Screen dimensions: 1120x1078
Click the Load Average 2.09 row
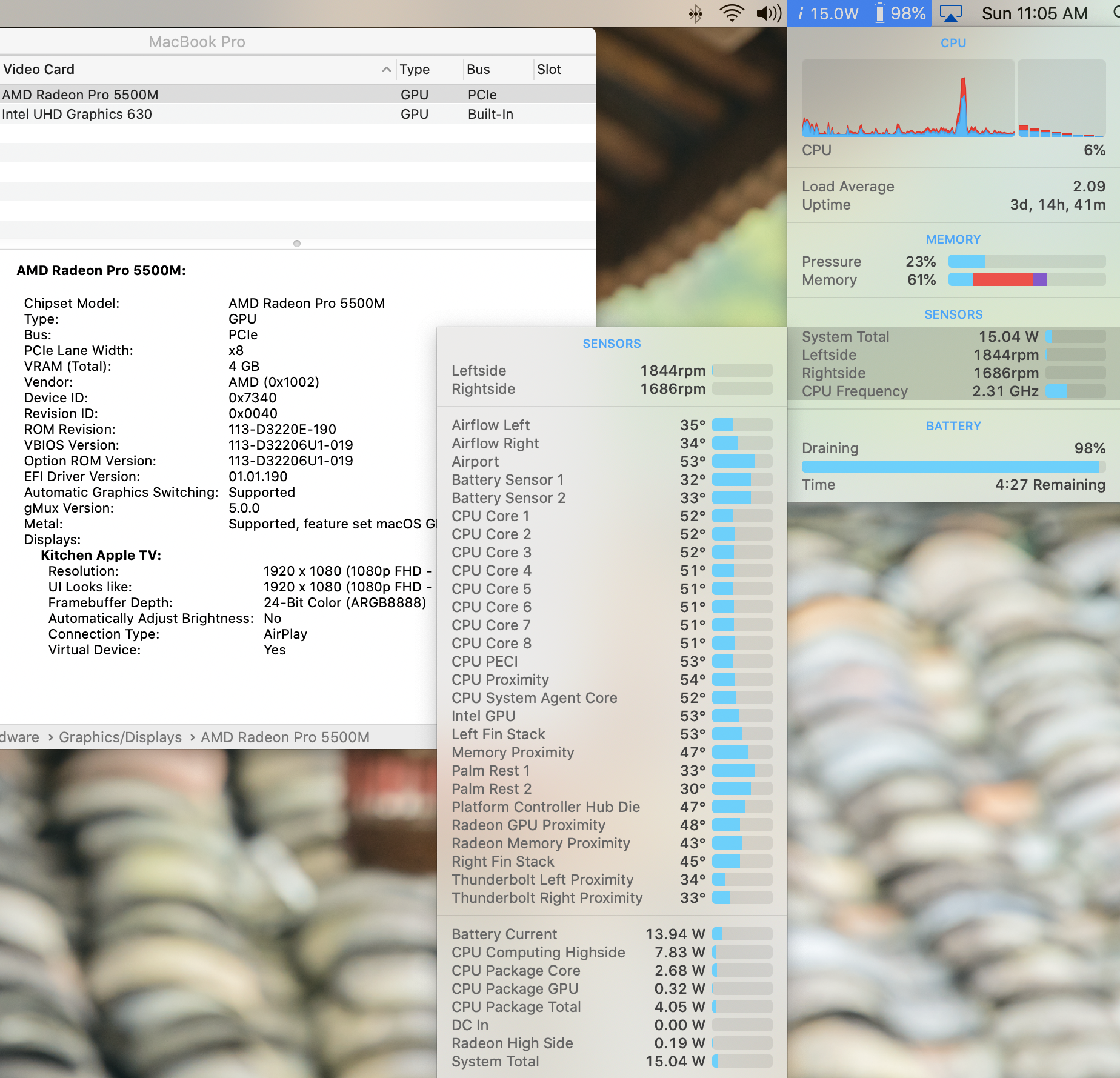click(x=953, y=186)
